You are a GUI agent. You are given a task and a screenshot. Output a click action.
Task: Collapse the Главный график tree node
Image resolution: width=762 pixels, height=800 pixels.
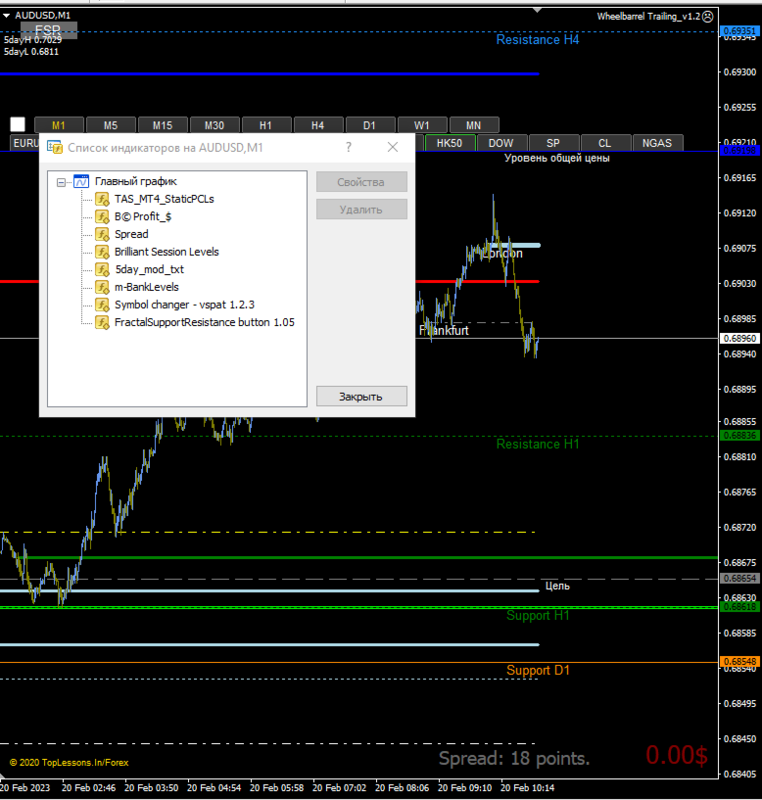(x=61, y=182)
